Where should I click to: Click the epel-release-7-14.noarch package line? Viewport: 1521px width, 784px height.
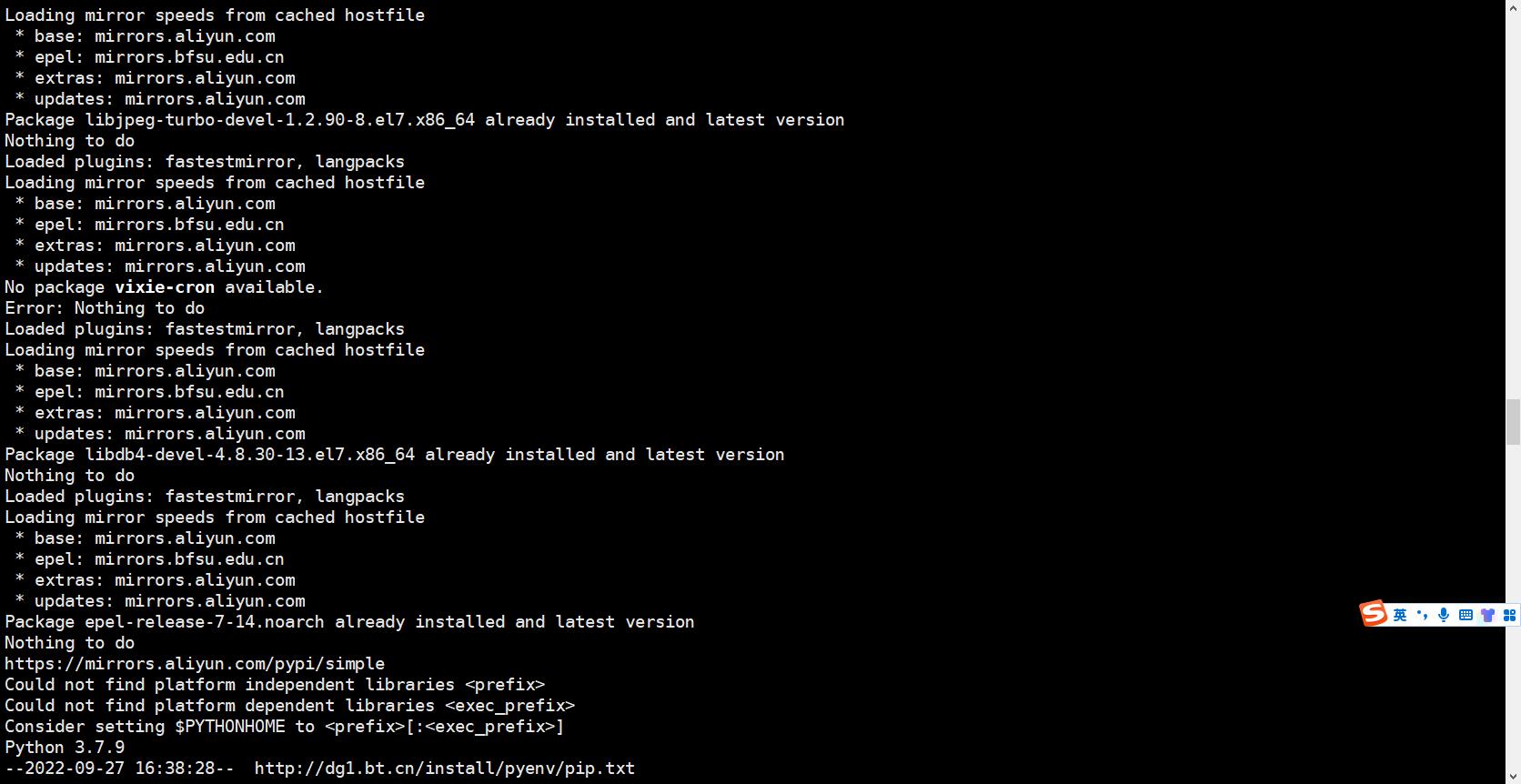tap(349, 622)
